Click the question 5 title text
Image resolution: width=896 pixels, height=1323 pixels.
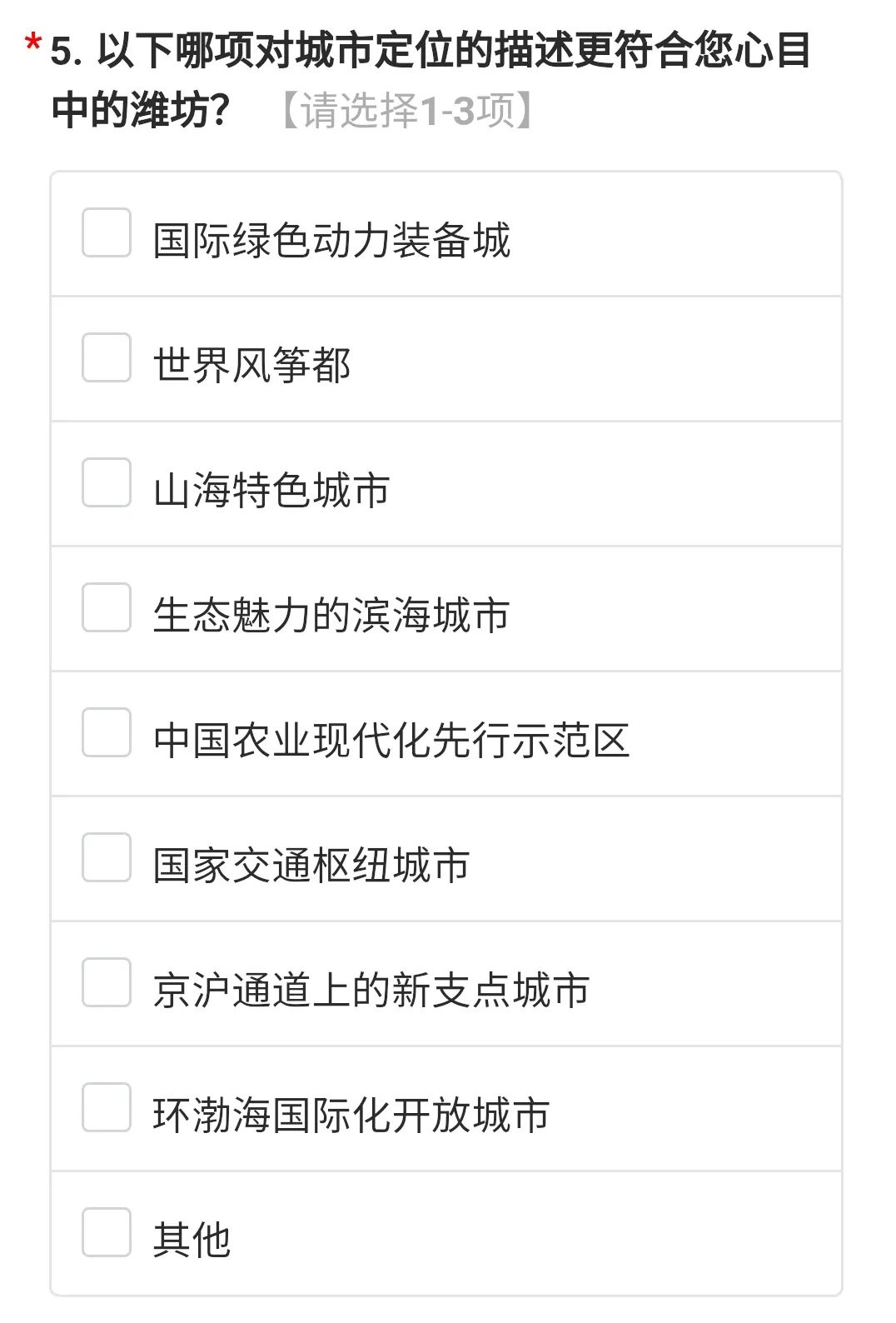pos(430,52)
